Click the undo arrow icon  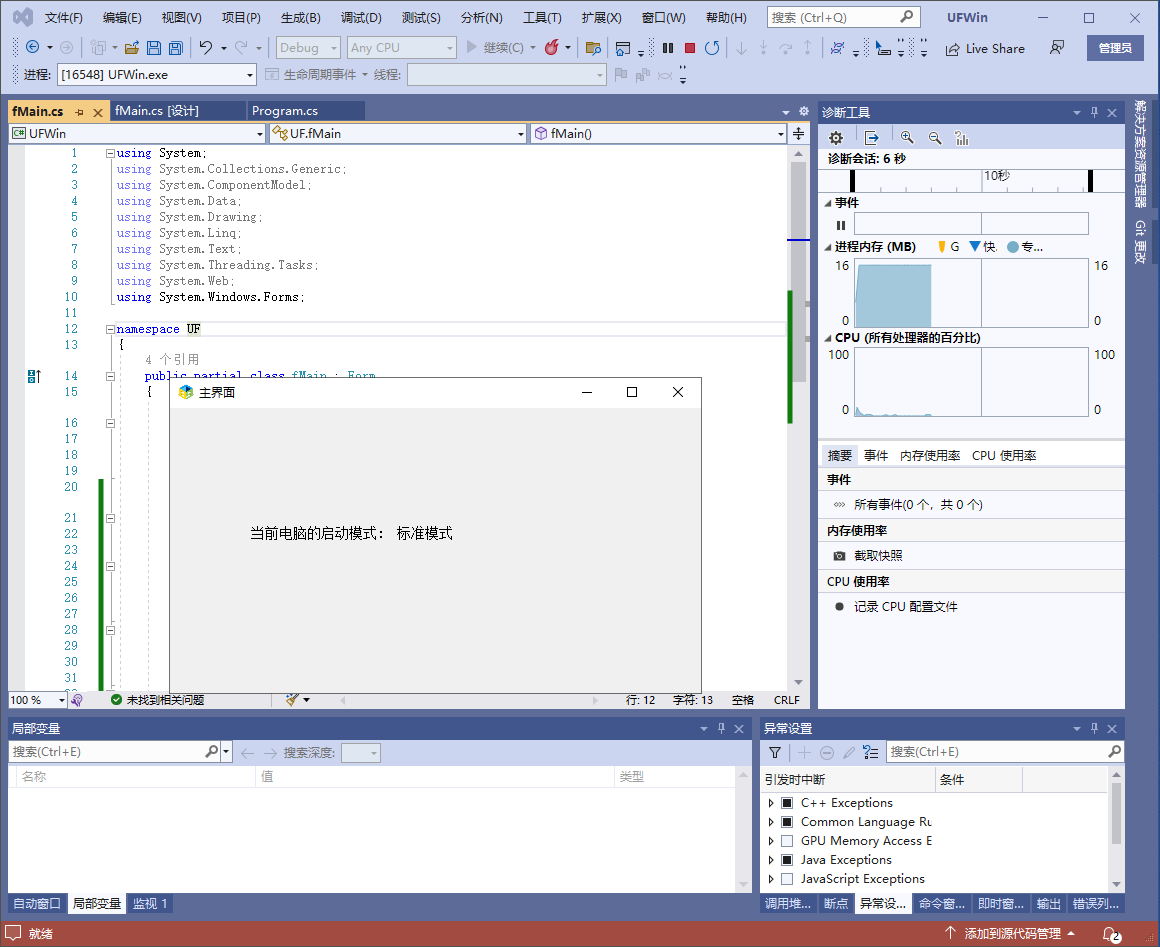[206, 47]
